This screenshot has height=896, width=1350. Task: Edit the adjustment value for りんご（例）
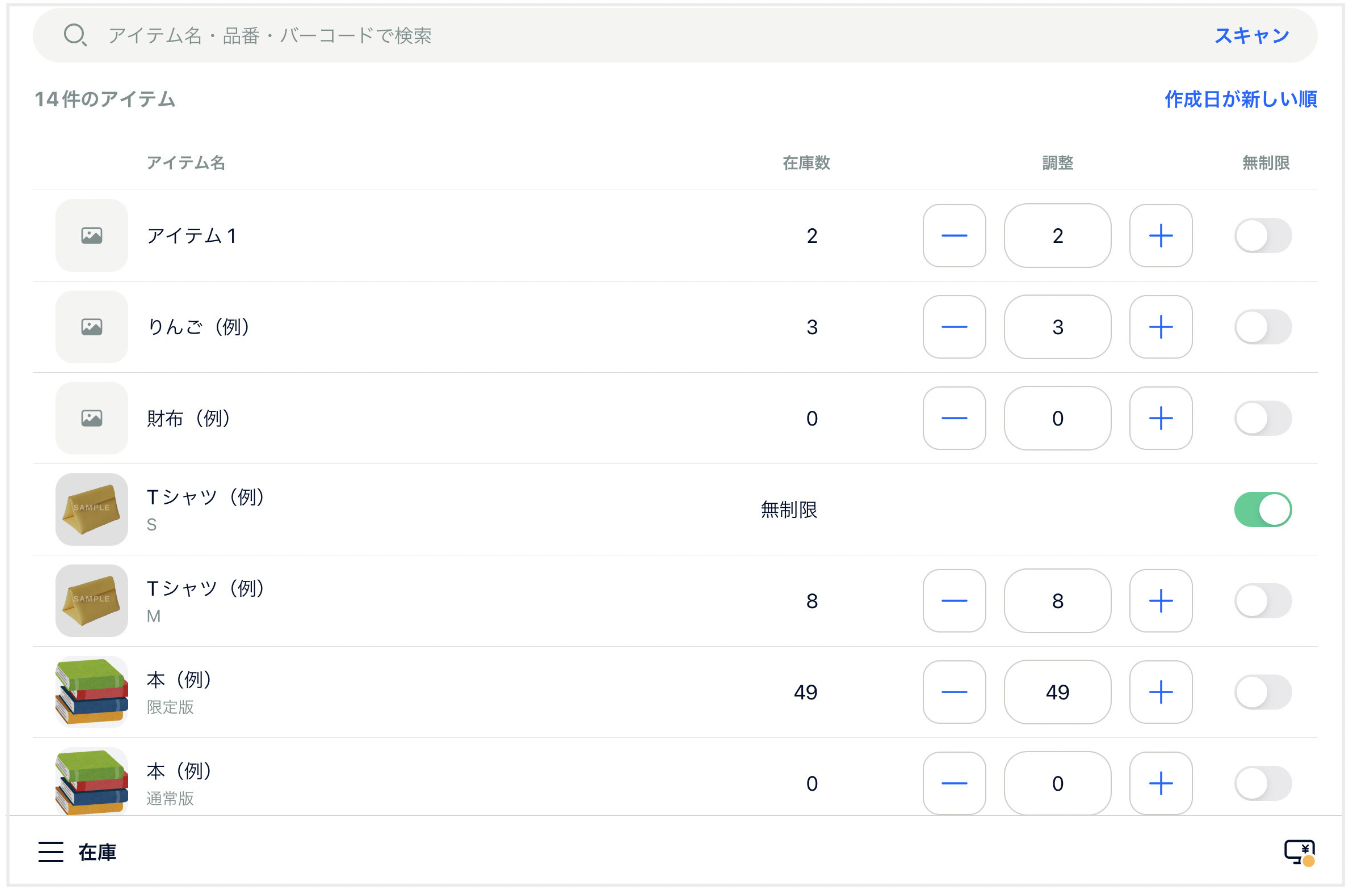pos(1057,327)
